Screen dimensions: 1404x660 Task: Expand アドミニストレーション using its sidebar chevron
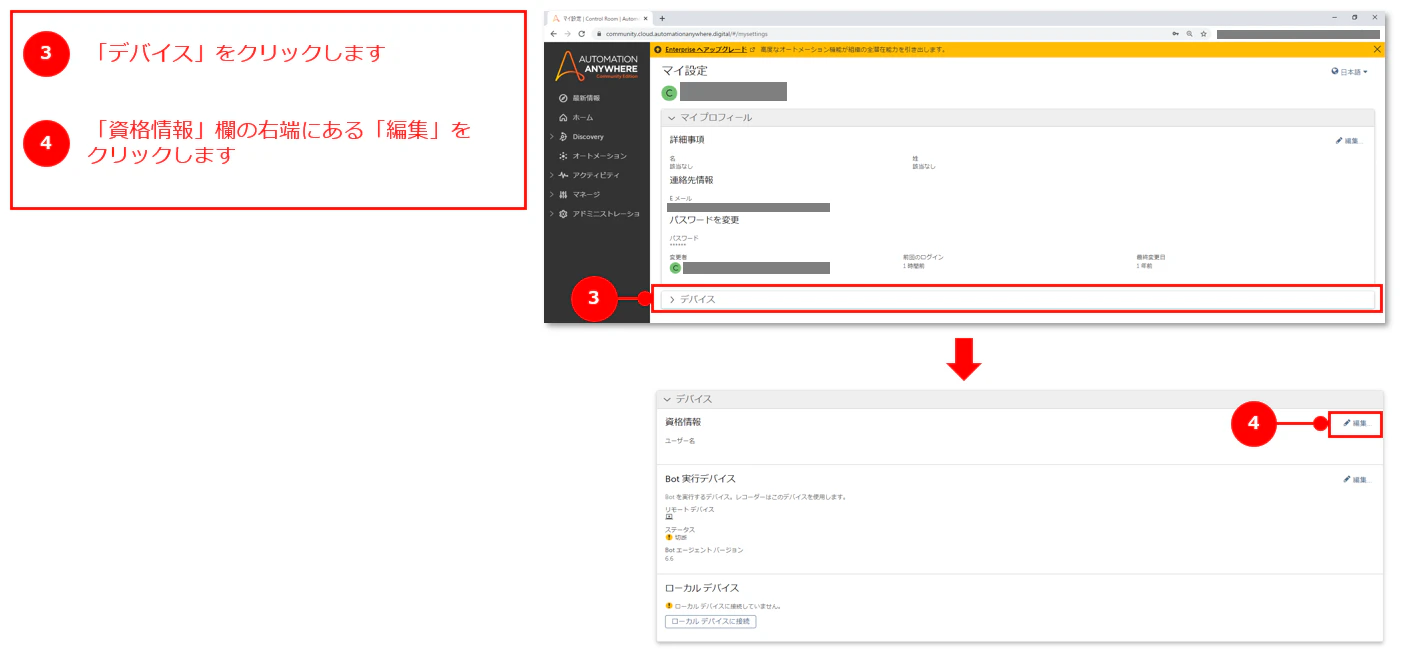pos(551,214)
